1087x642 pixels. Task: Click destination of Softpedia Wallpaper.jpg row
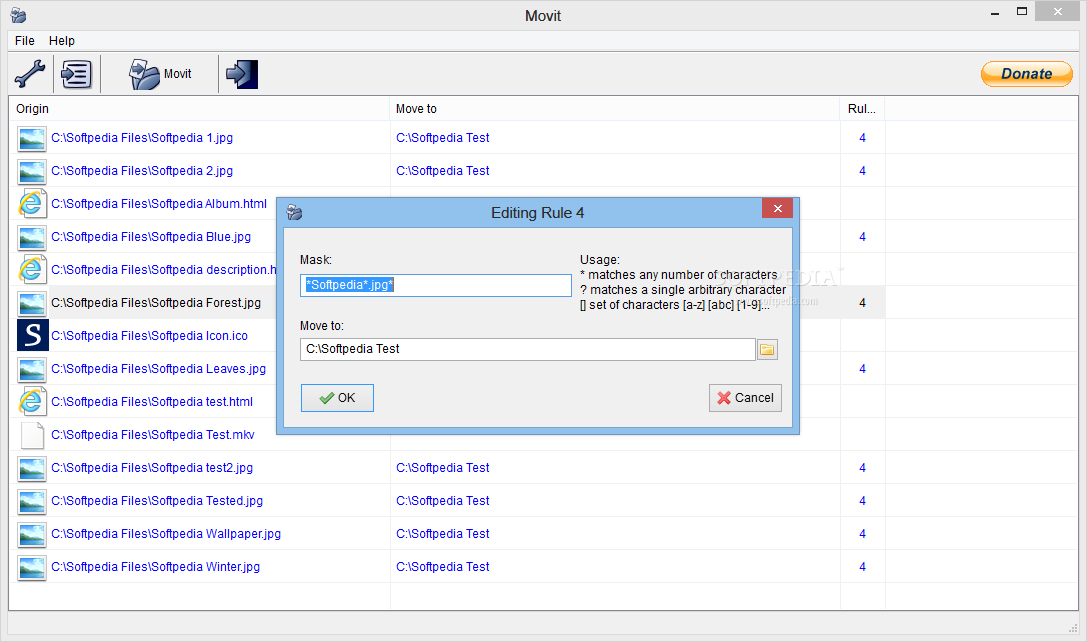coord(442,534)
